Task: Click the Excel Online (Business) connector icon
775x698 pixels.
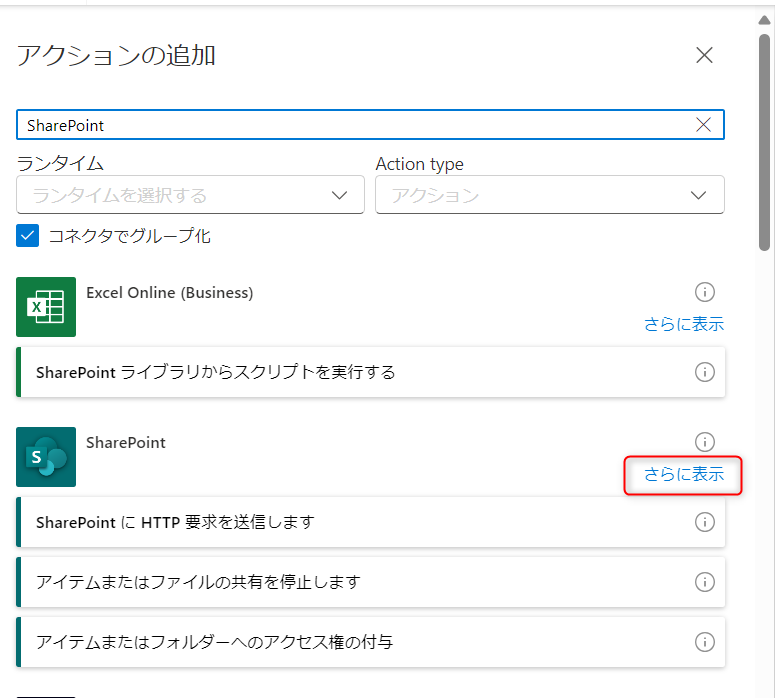Action: (x=46, y=306)
